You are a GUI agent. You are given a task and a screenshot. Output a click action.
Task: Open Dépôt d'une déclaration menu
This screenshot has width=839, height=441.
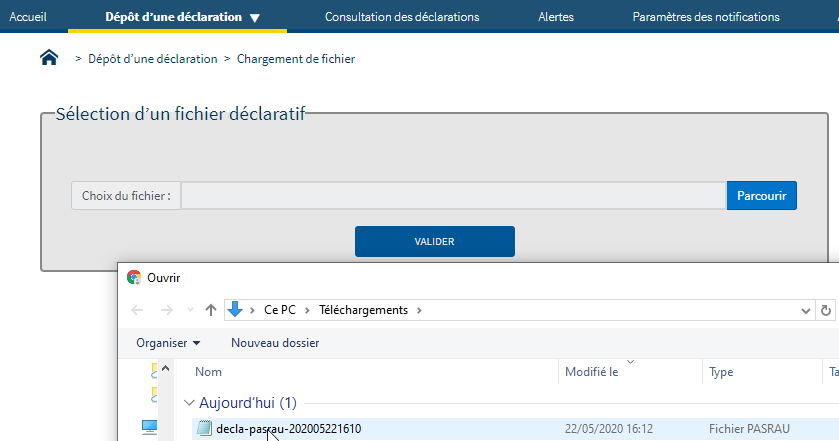click(x=173, y=17)
